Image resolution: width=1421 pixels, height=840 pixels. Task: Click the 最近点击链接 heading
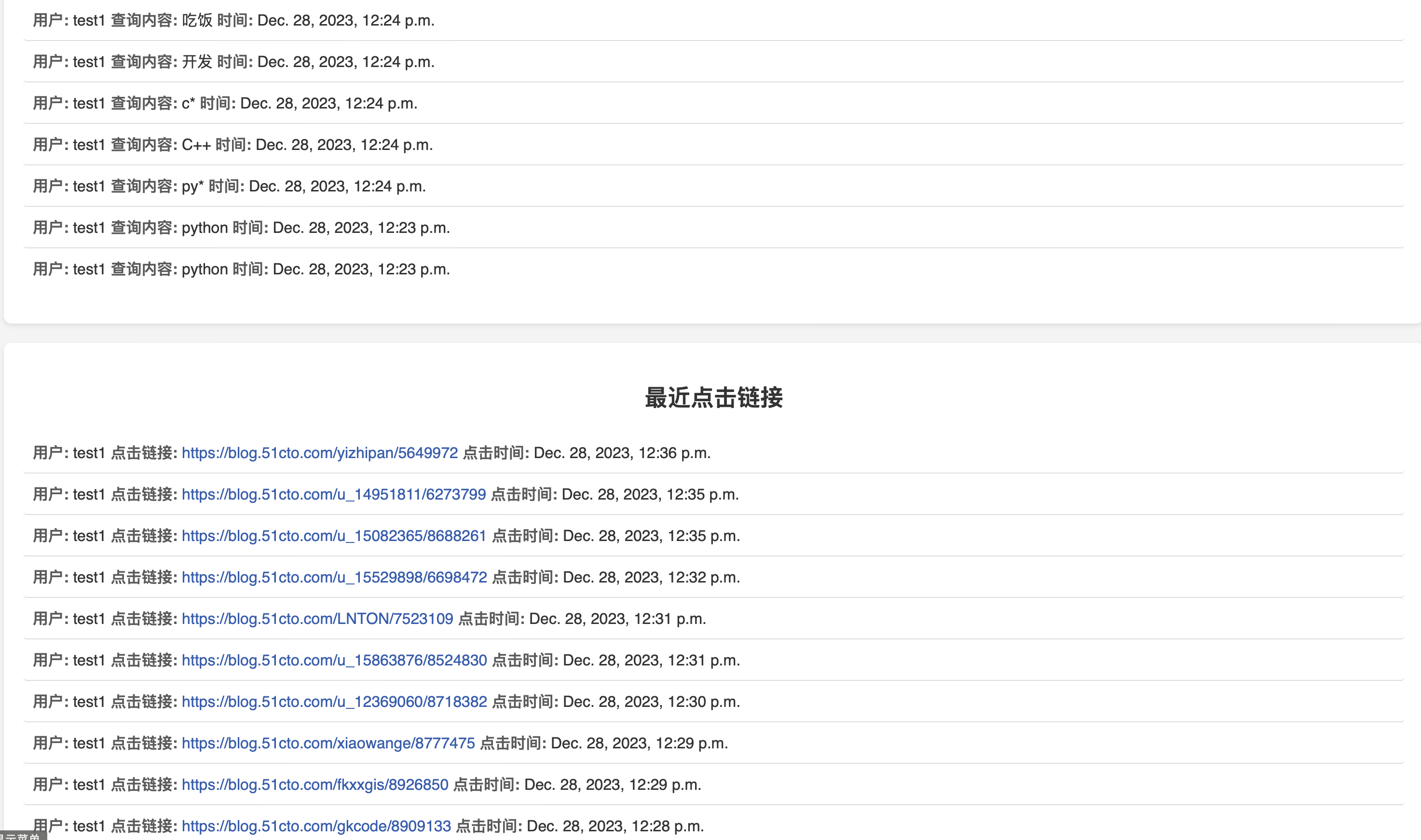click(713, 397)
